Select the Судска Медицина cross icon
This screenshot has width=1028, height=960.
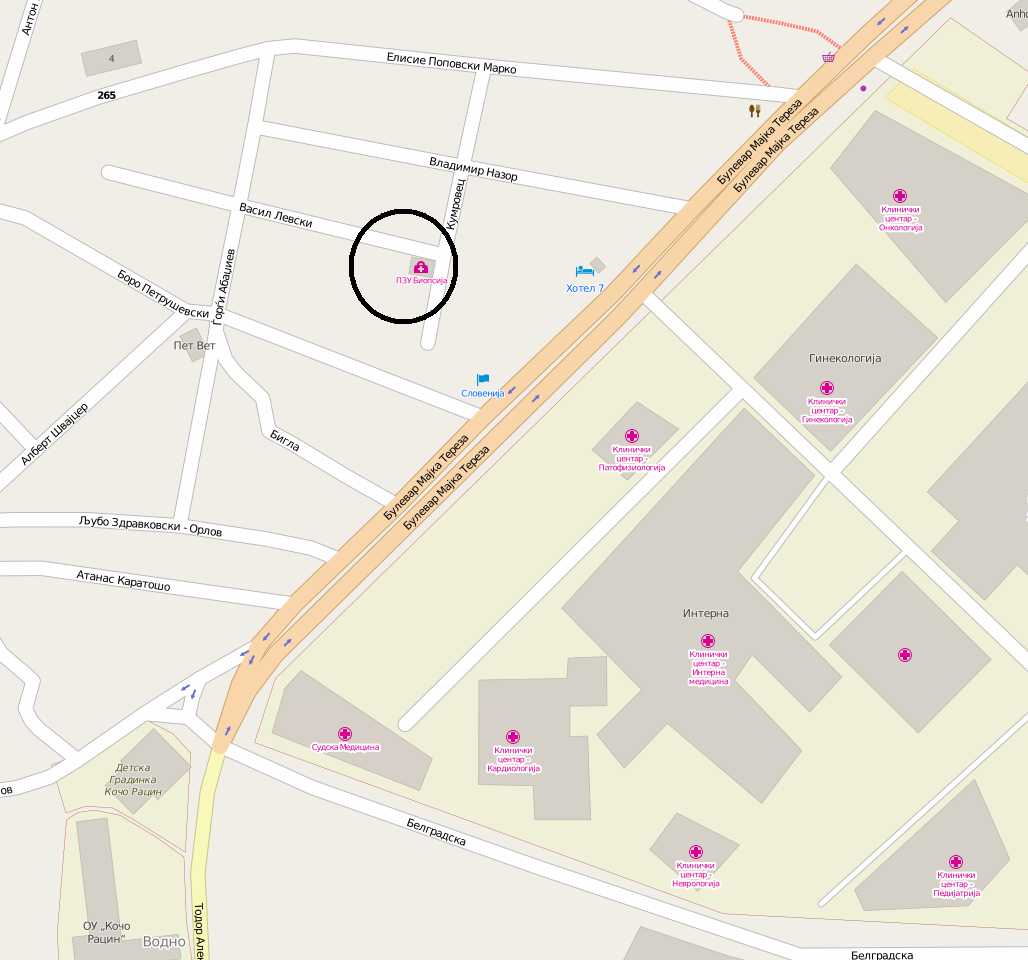345,734
